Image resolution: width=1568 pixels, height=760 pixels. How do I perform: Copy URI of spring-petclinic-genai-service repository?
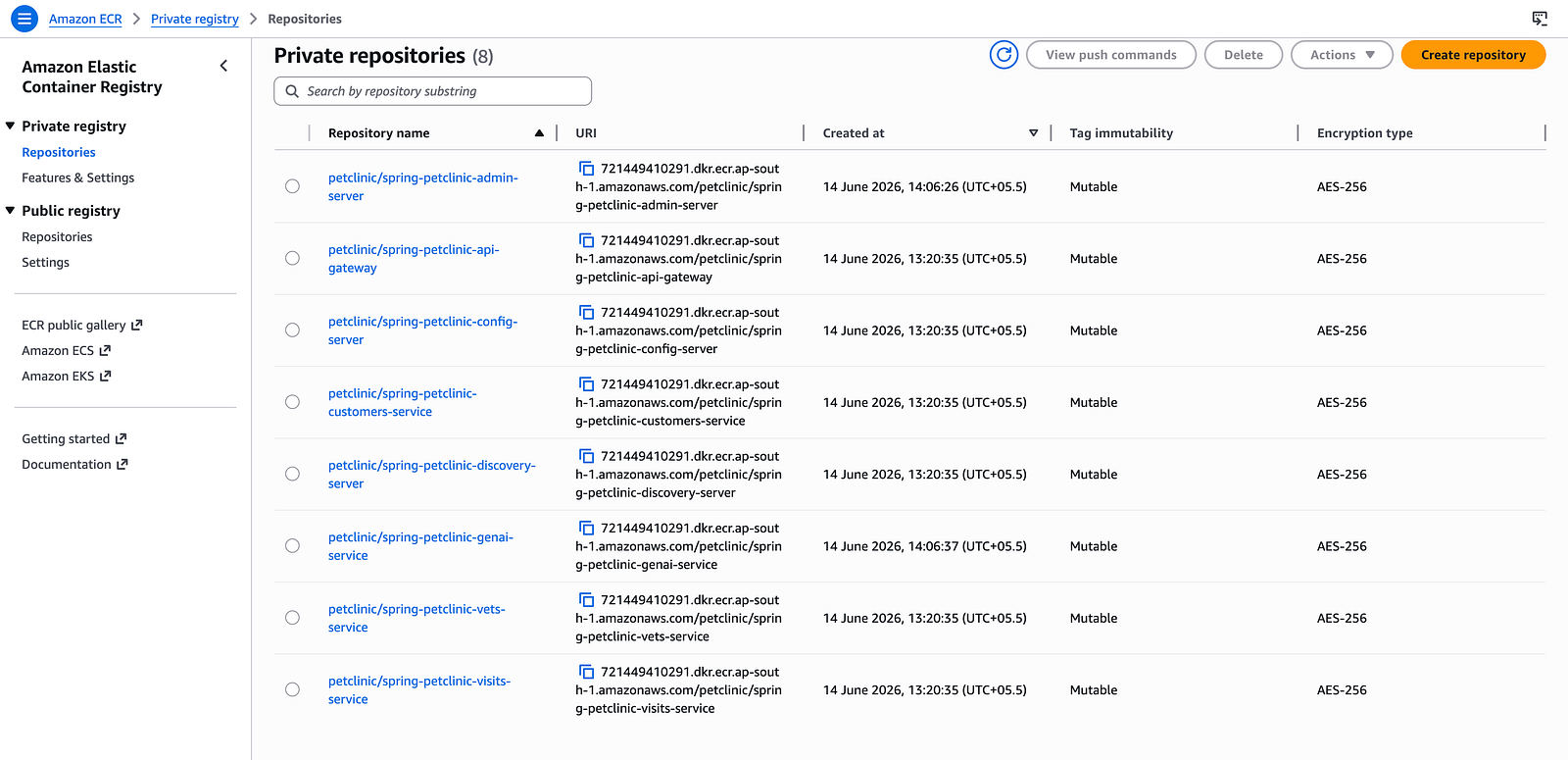tap(587, 528)
